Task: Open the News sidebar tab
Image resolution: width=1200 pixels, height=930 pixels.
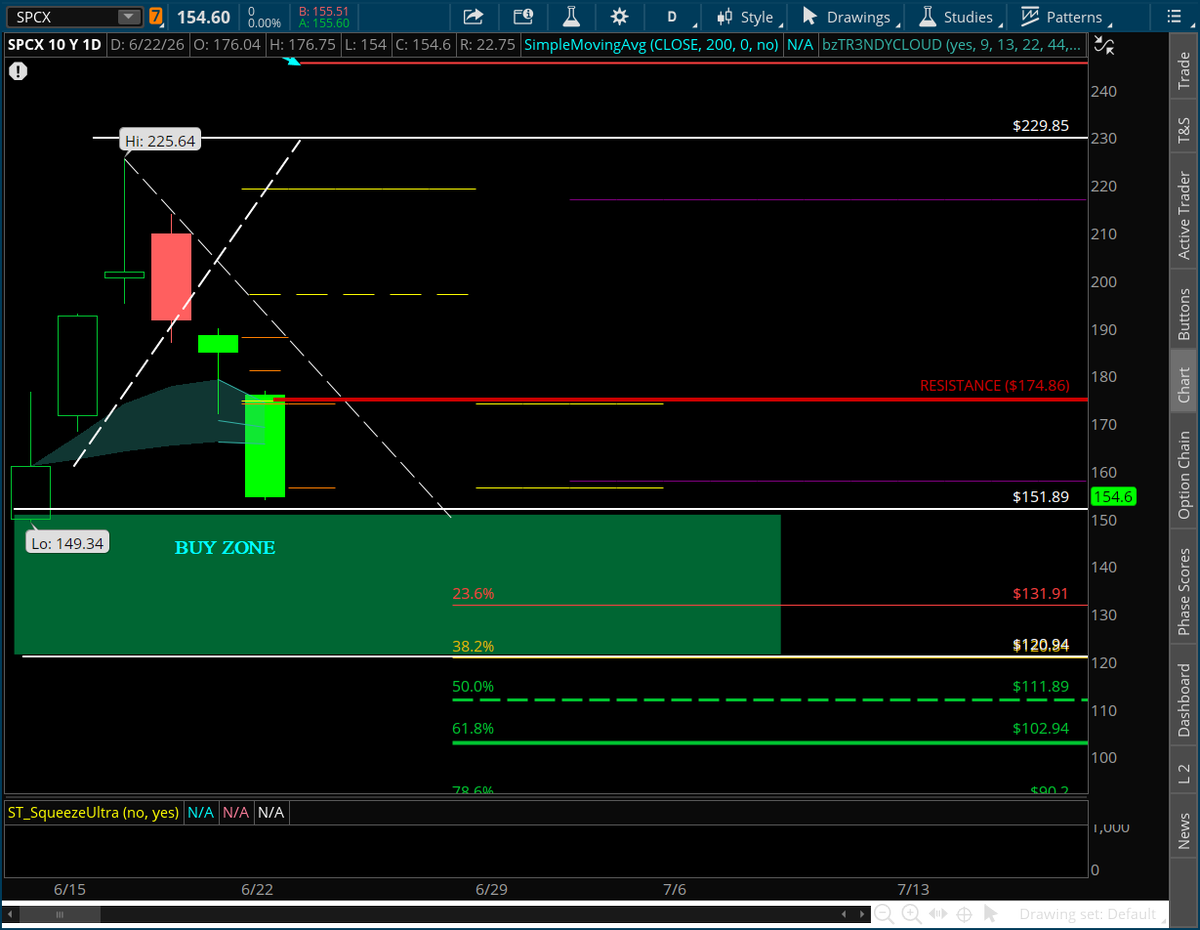Action: pyautogui.click(x=1184, y=830)
